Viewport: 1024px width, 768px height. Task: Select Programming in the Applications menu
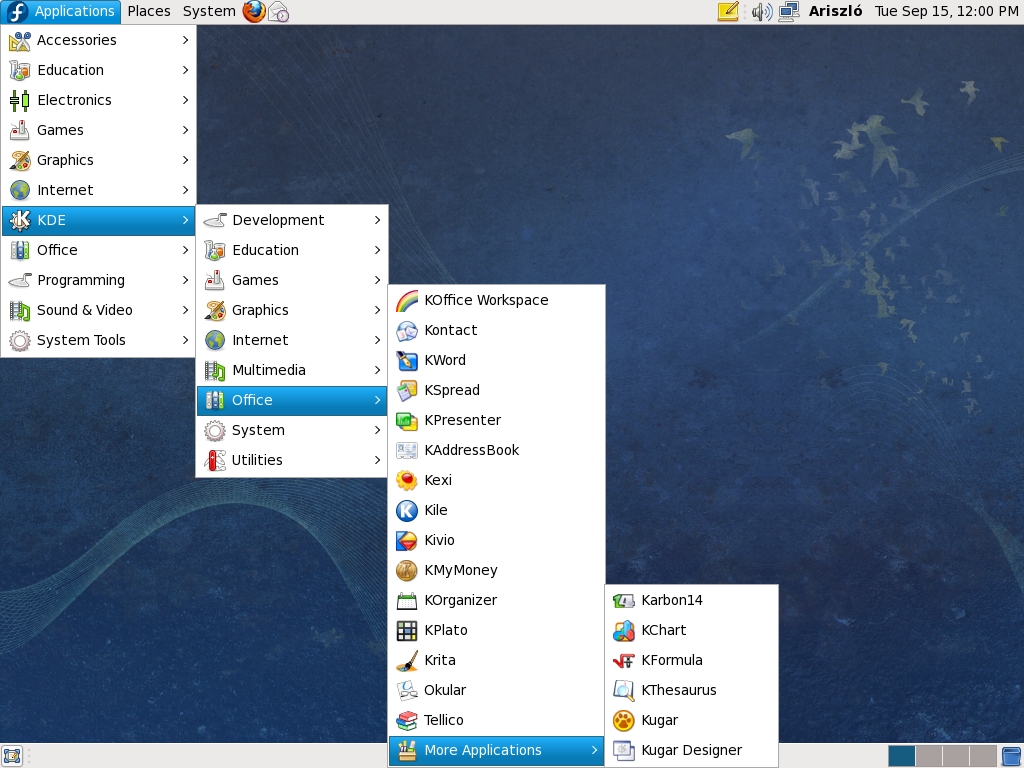click(x=98, y=280)
